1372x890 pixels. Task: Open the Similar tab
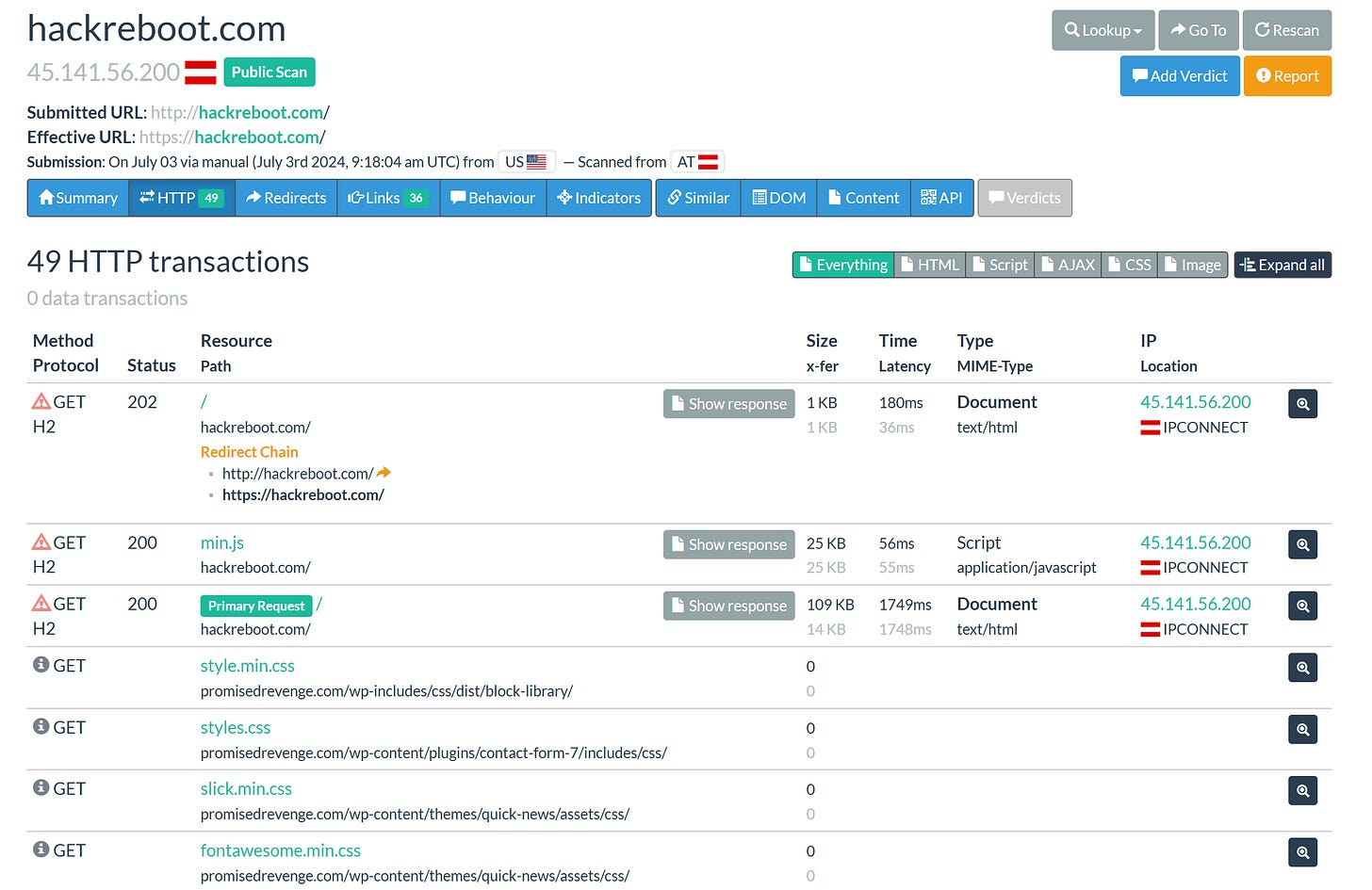(698, 198)
